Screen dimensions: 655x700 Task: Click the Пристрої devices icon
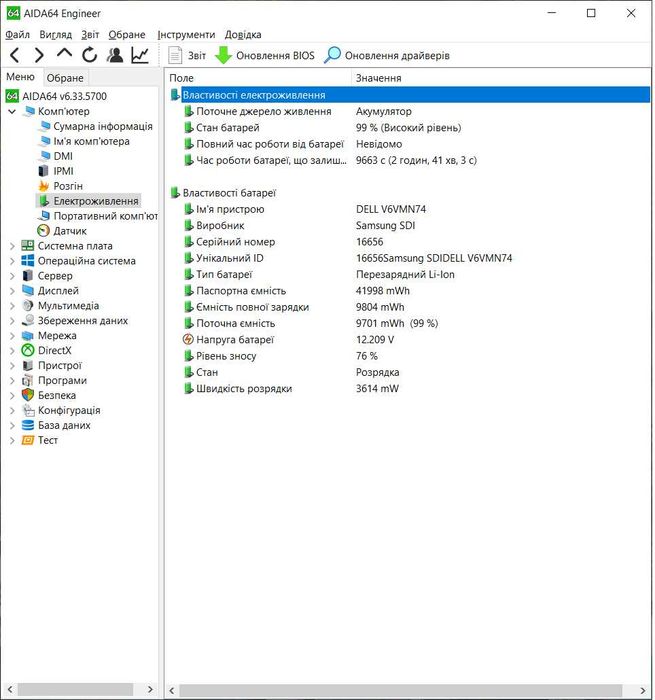28,365
